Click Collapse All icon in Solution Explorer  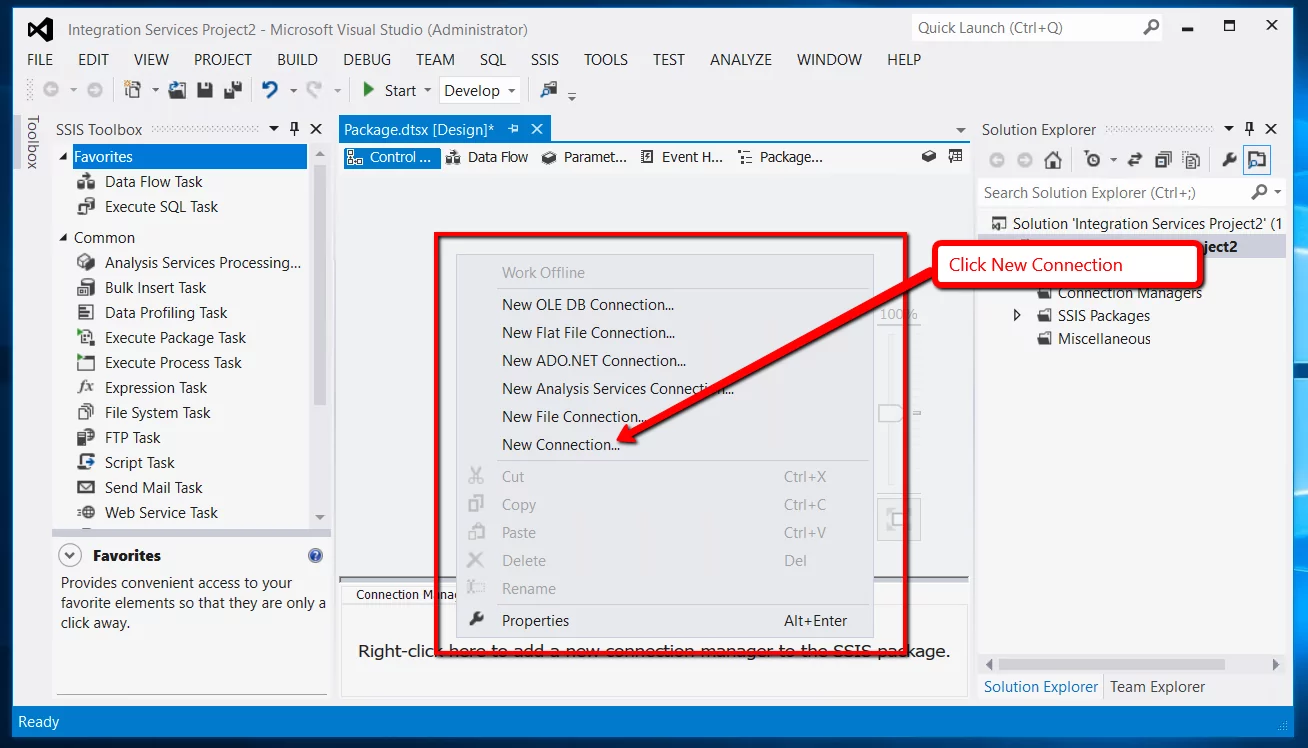pyautogui.click(x=1163, y=160)
